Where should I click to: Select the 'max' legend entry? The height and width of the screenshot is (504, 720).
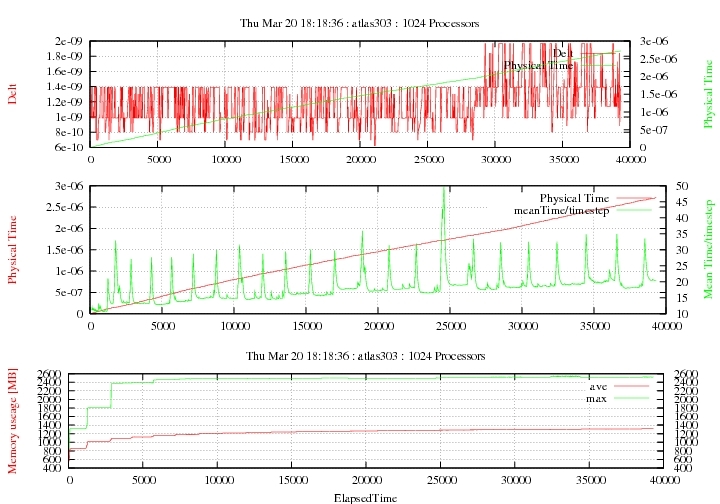pyautogui.click(x=596, y=398)
